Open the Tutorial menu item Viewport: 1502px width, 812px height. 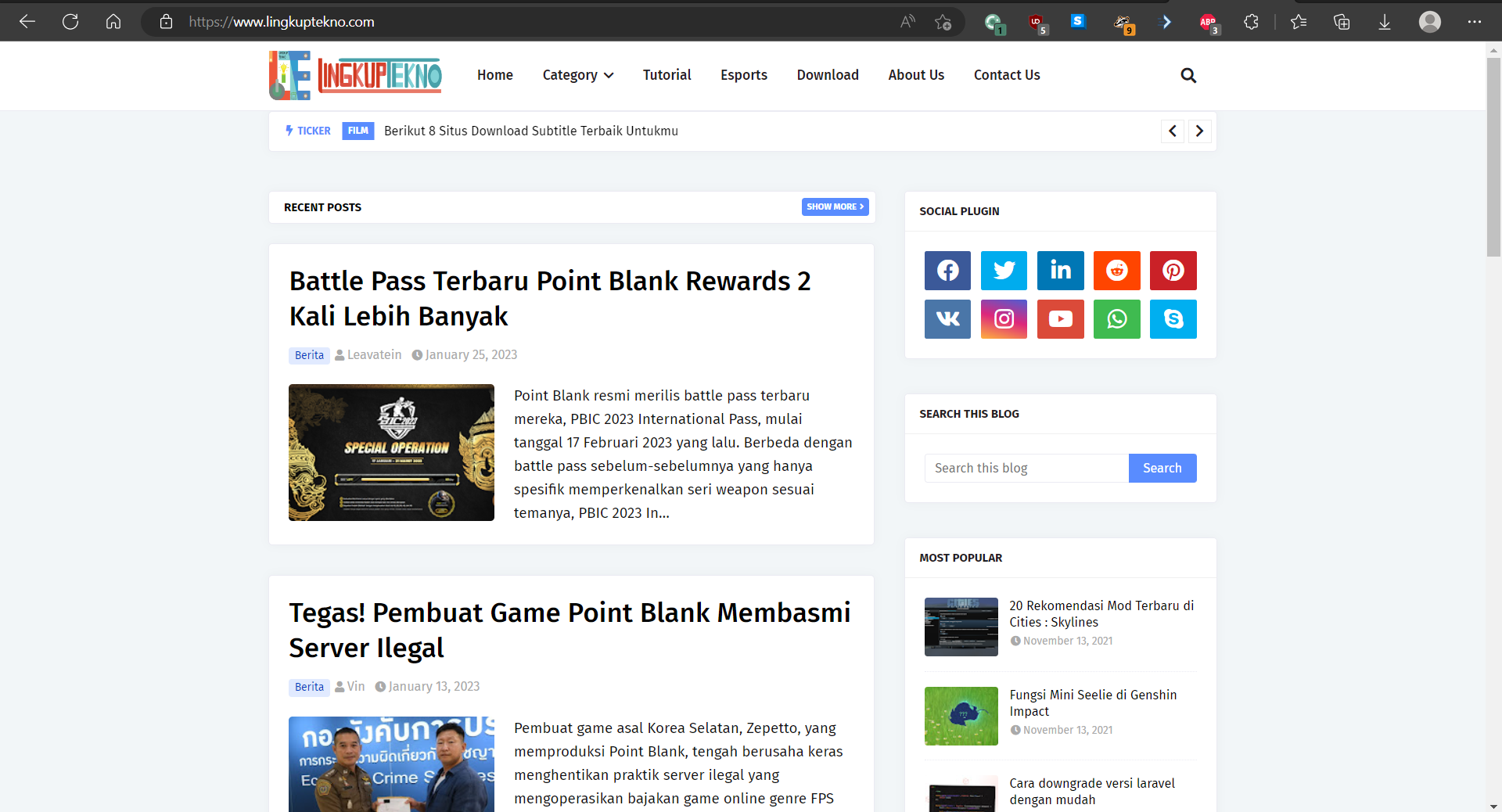click(667, 75)
